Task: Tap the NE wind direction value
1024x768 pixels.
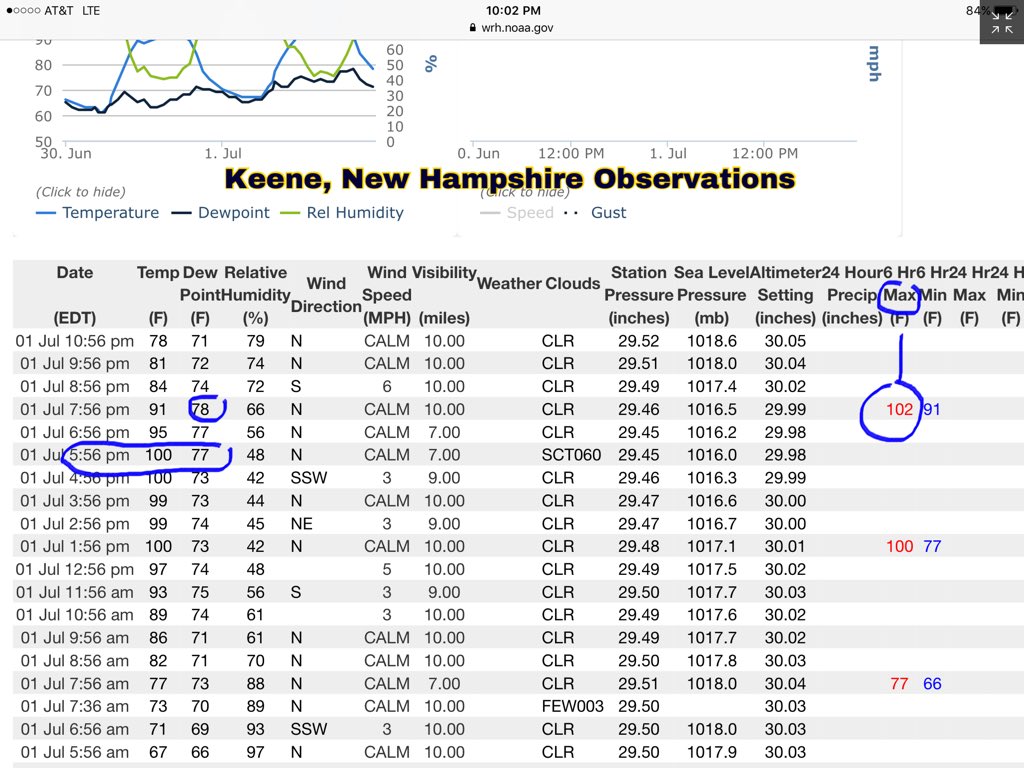Action: click(301, 524)
